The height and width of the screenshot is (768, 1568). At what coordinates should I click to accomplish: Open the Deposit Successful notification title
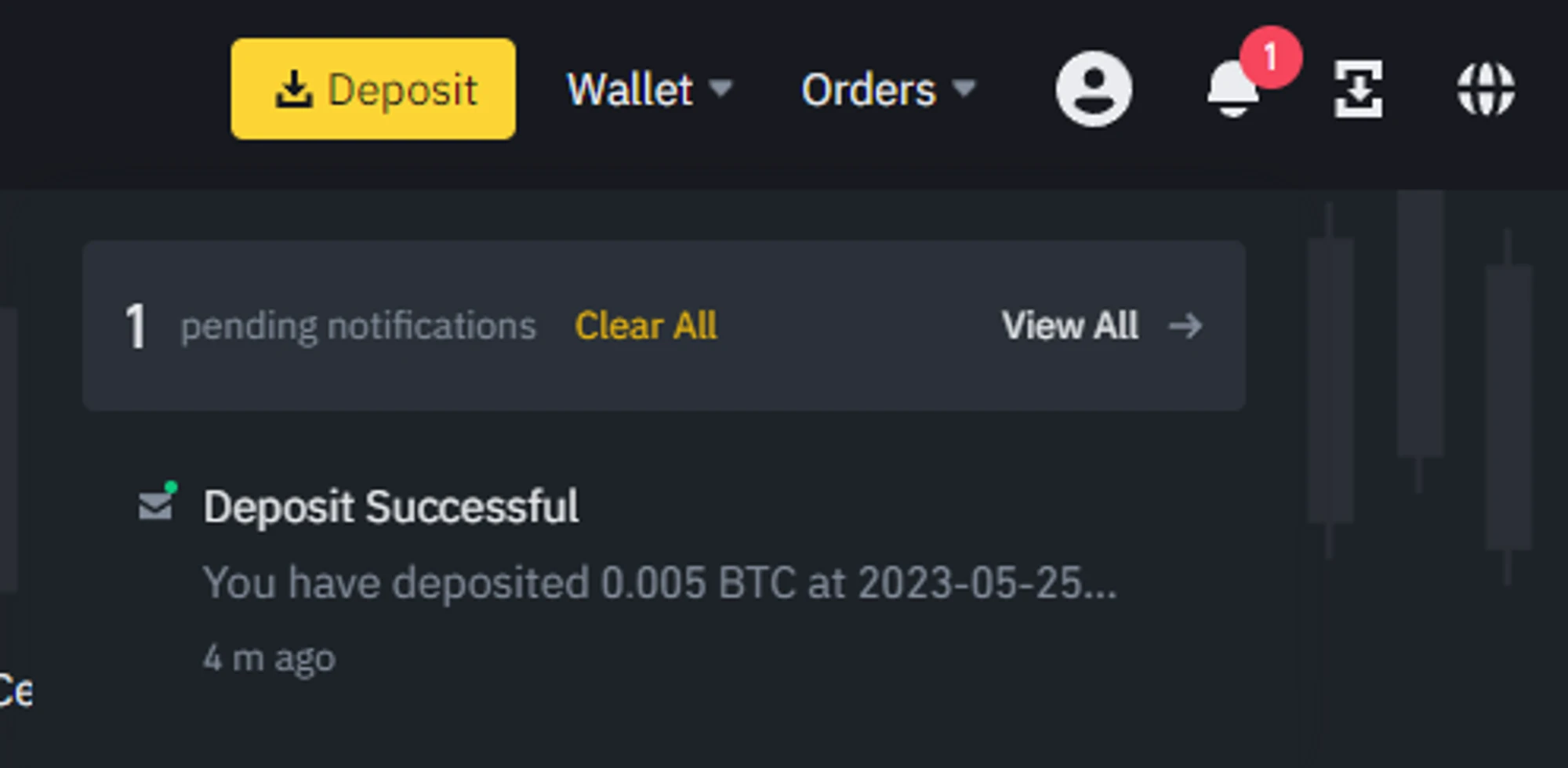(x=390, y=506)
